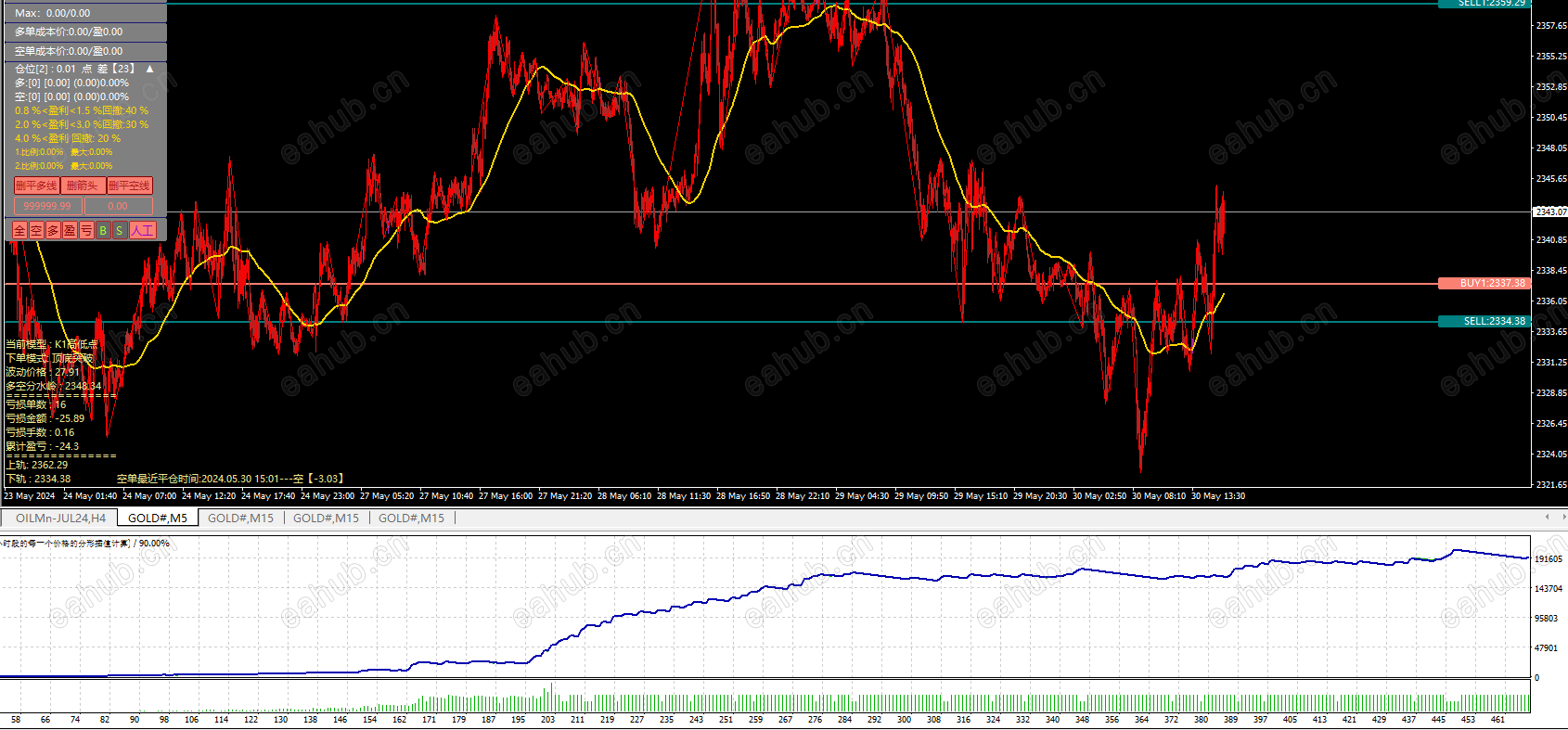Click the current price tag 2343.07
Image resolution: width=1568 pixels, height=730 pixels.
[1550, 211]
